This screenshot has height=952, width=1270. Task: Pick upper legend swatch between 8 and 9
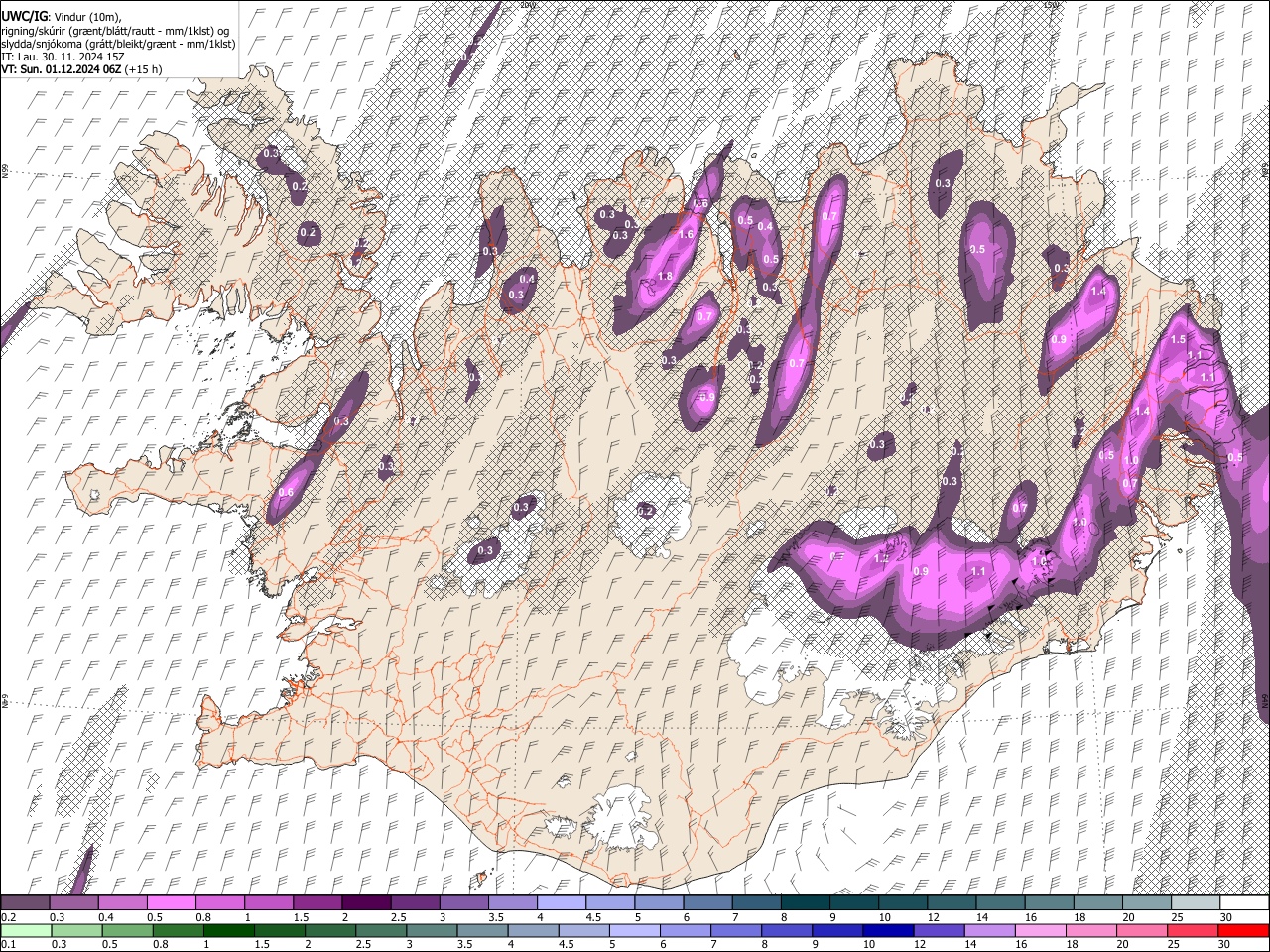tap(805, 902)
